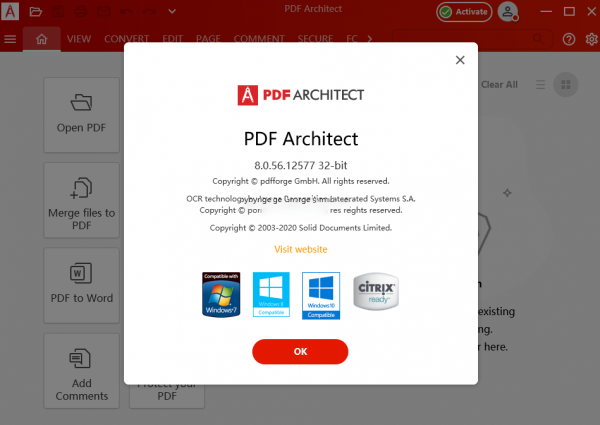Viewport: 600px width, 425px height.
Task: Click the search input field
Action: click(472, 39)
